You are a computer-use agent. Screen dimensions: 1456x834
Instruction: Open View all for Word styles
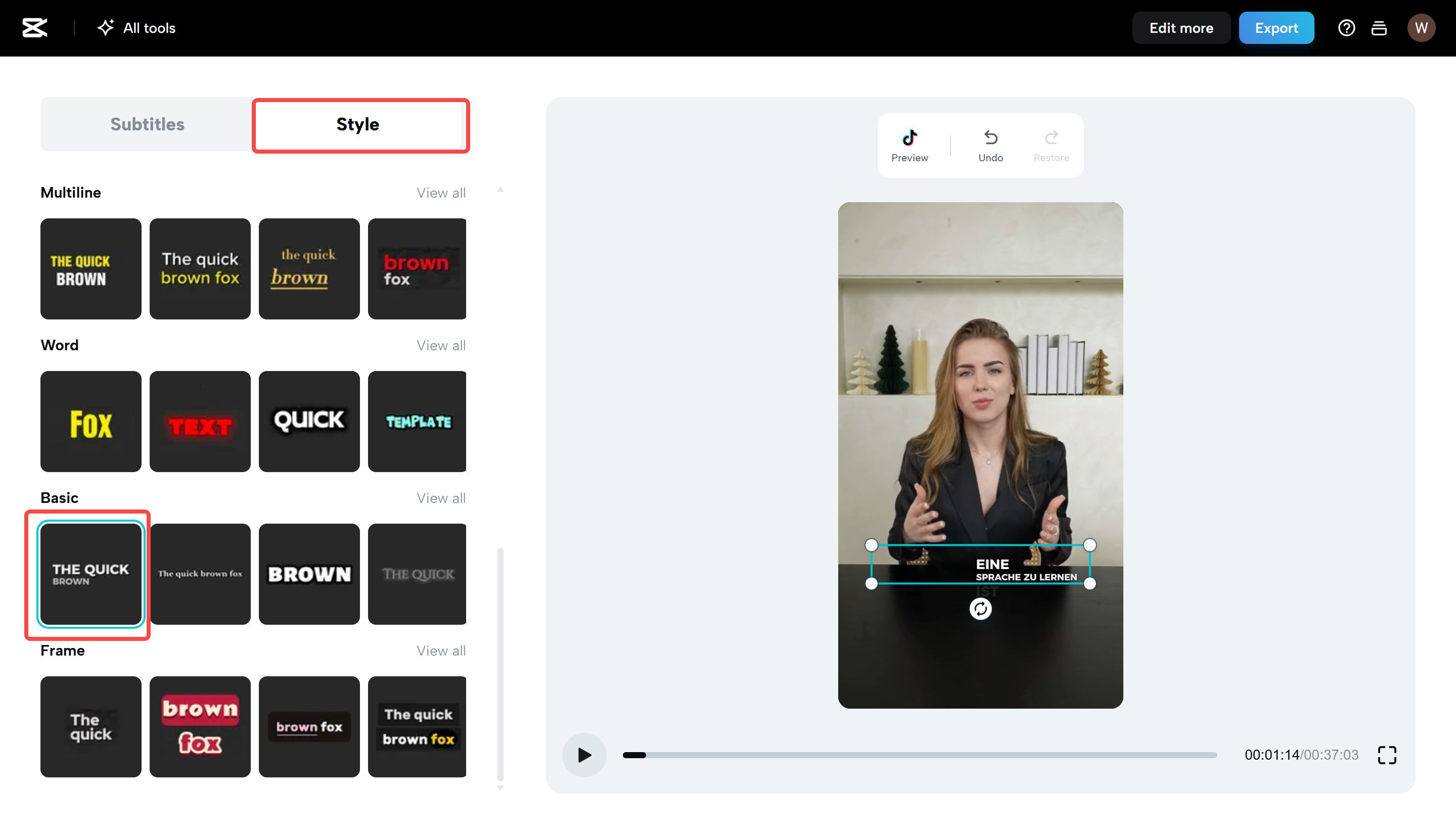pos(441,345)
